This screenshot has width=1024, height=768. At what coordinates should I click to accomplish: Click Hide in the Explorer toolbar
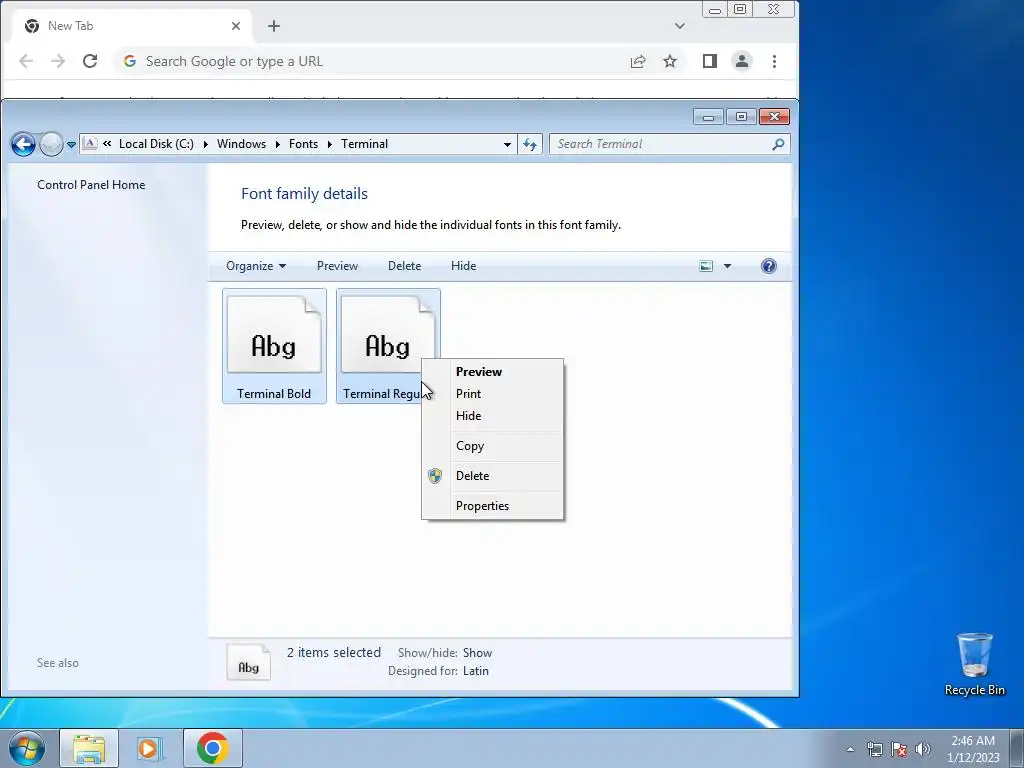(463, 266)
